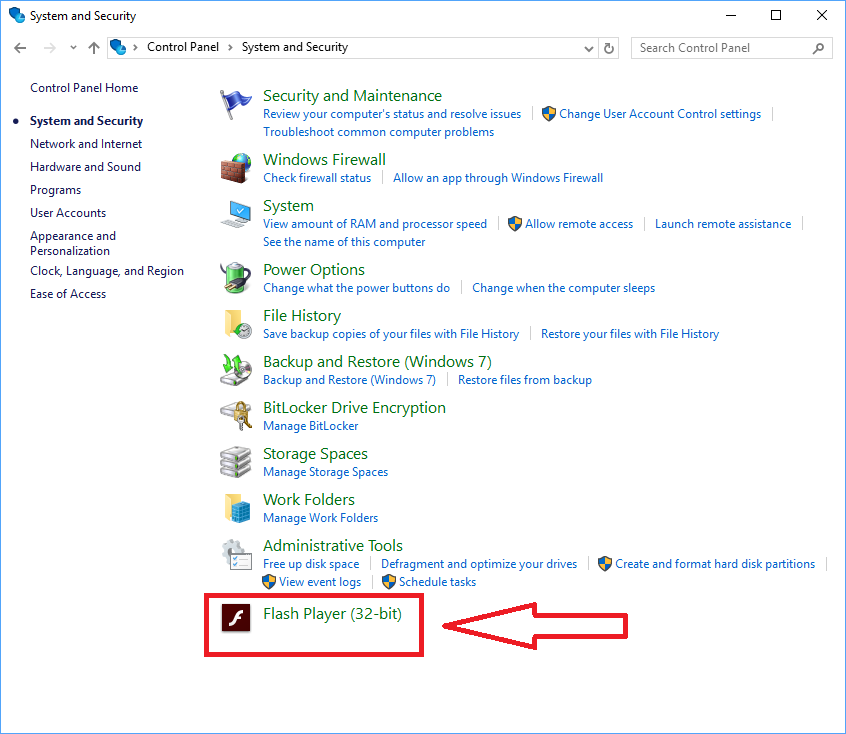Go to Control Panel Home
This screenshot has height=734, width=846.
coord(84,88)
